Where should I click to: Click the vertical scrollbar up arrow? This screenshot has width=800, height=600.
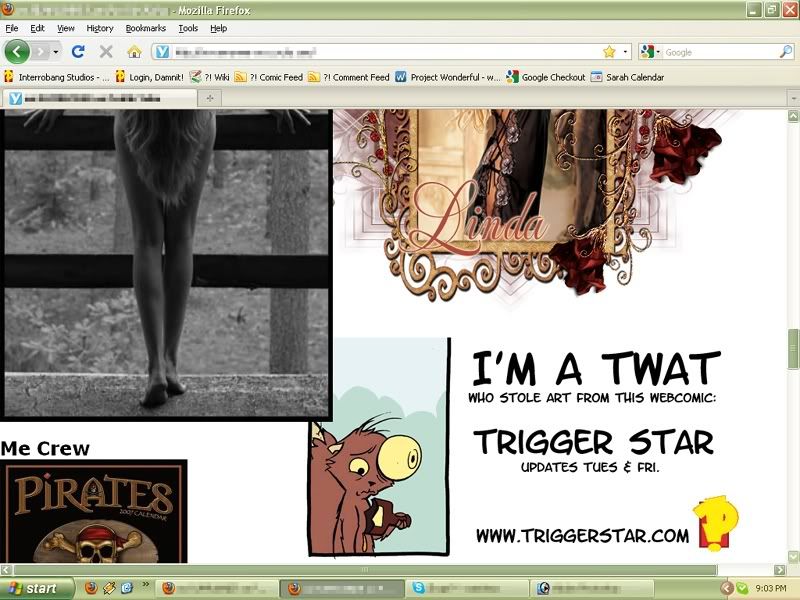793,116
